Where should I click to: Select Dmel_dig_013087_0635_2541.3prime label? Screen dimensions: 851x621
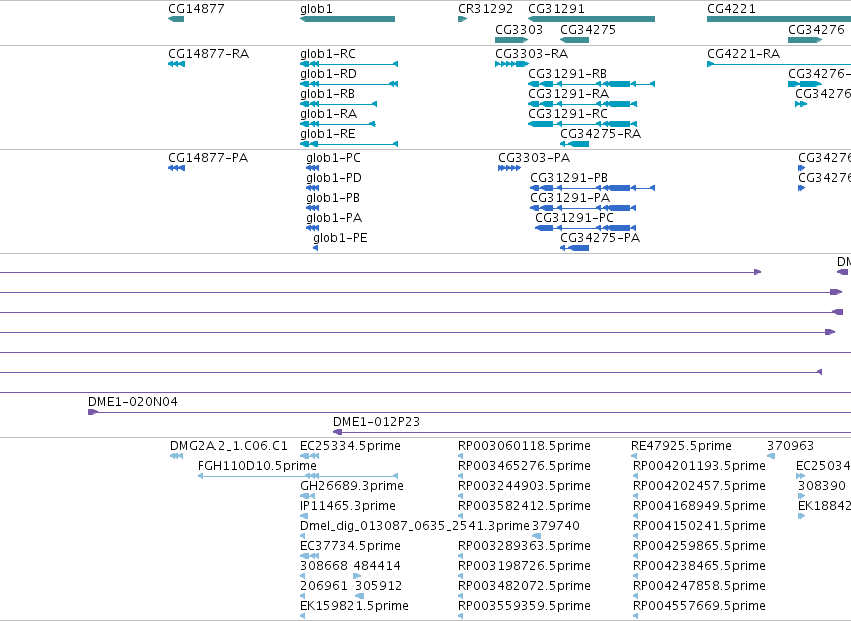[x=415, y=526]
